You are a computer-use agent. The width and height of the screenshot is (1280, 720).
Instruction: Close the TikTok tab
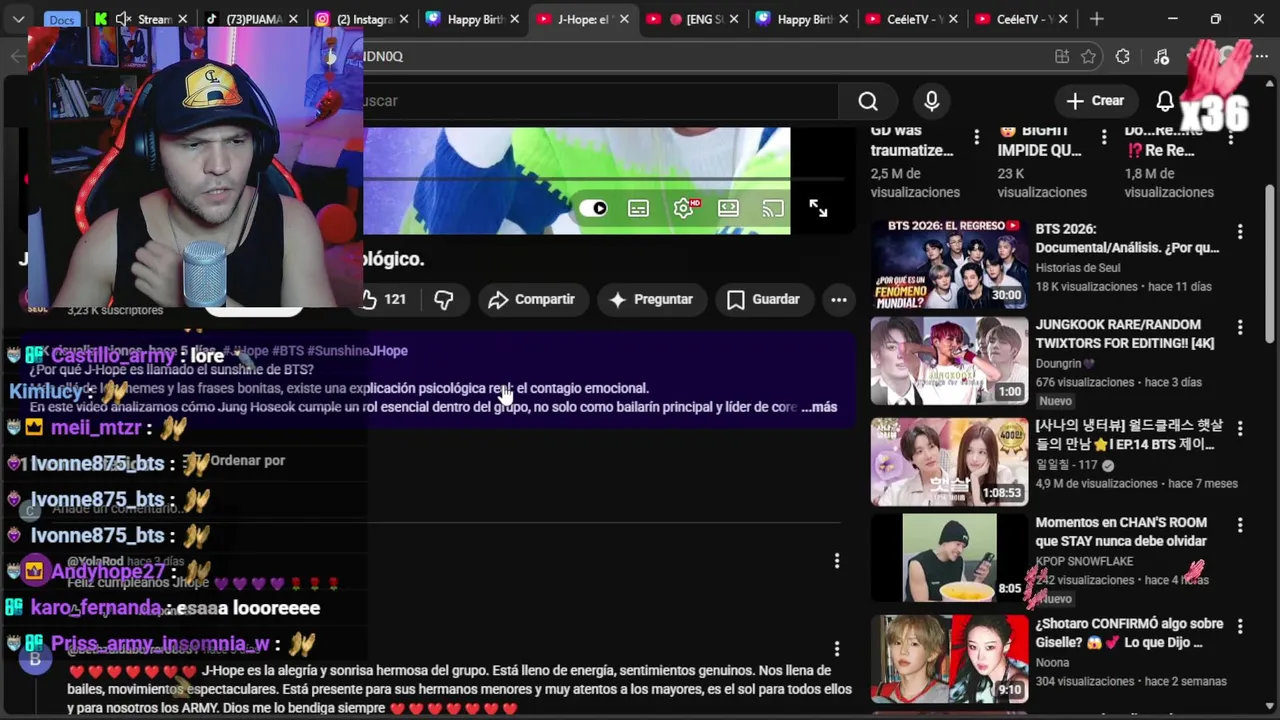pos(294,19)
